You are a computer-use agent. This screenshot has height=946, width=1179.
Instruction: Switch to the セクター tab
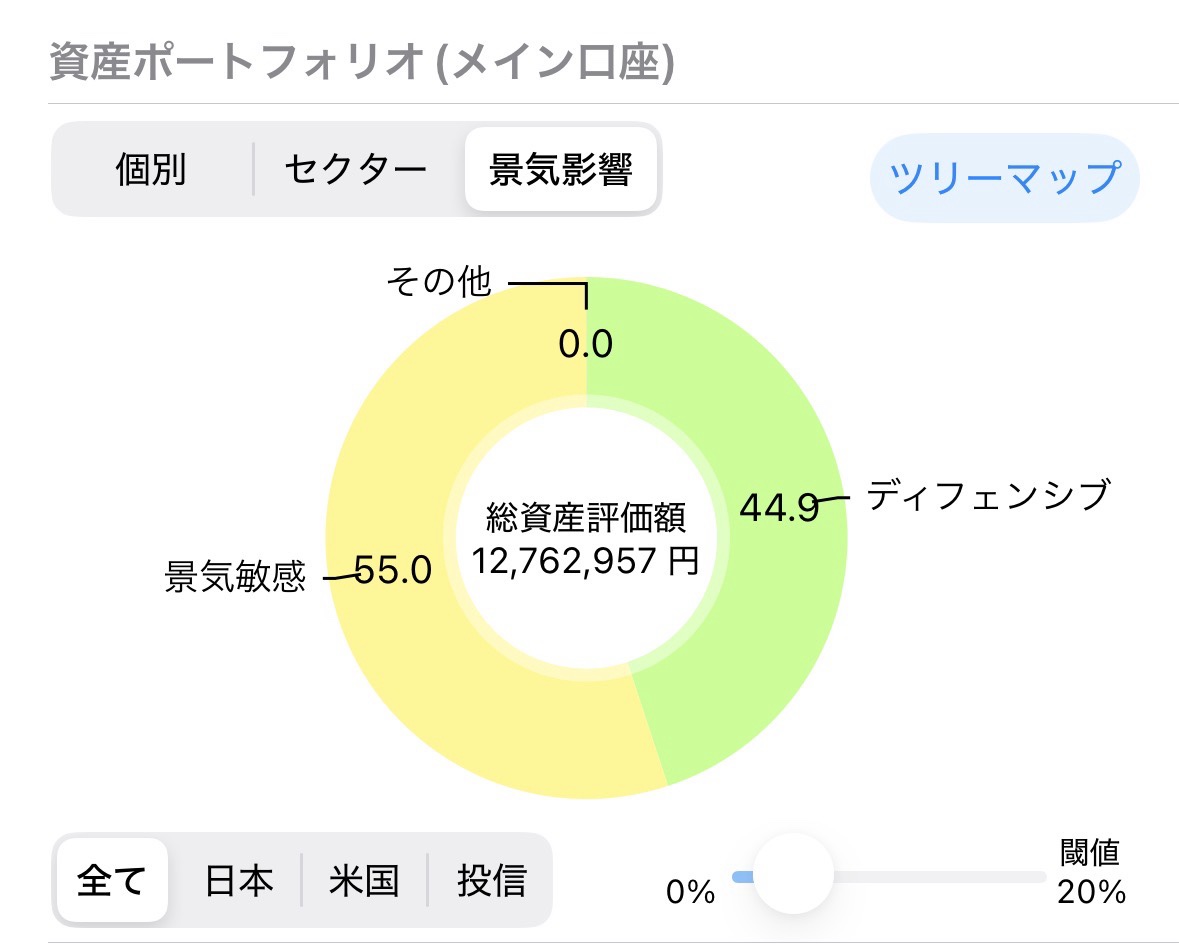coord(355,170)
